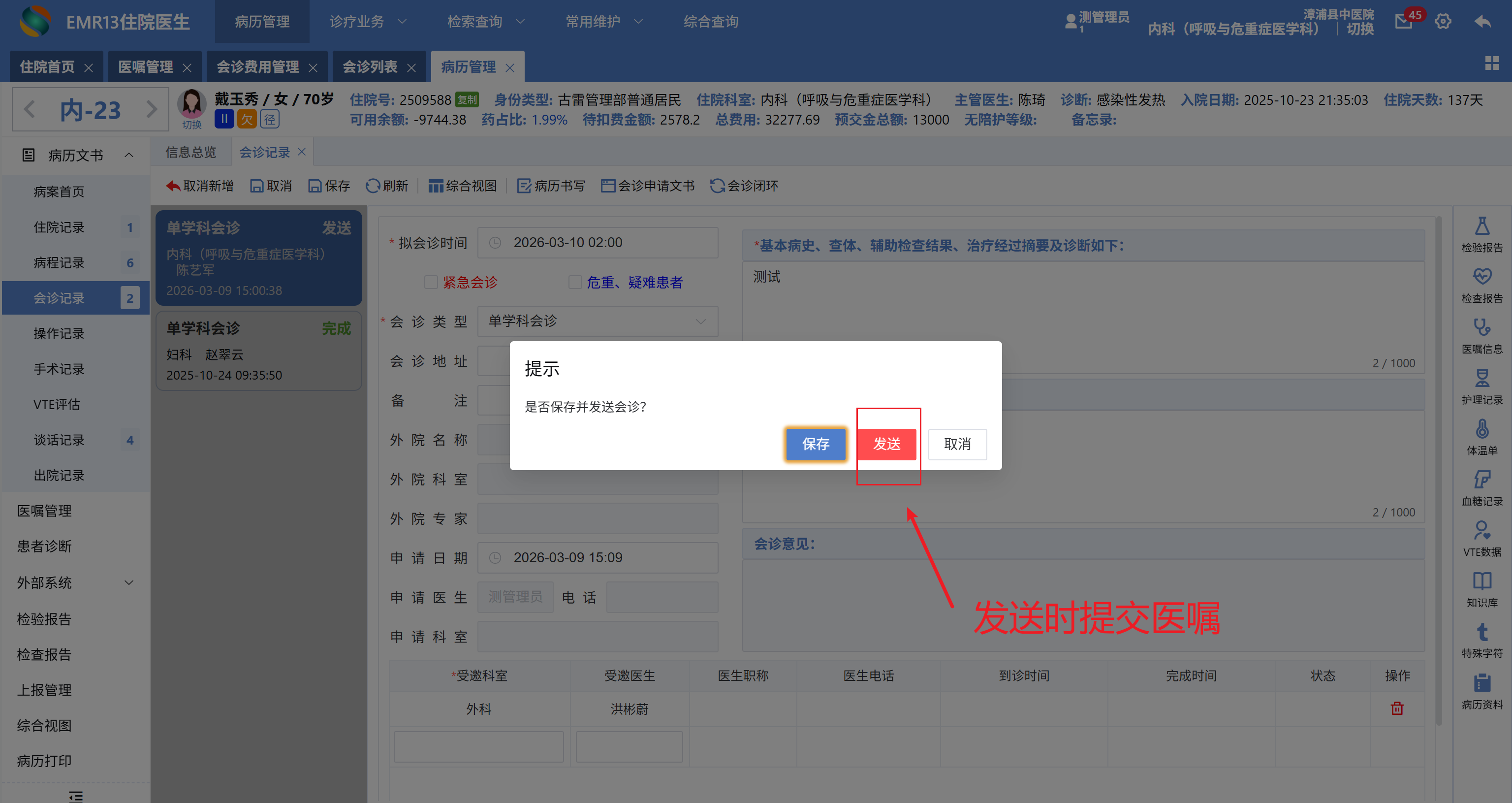Open the 检验报告 flask icon
1512x803 pixels.
pos(1481,227)
